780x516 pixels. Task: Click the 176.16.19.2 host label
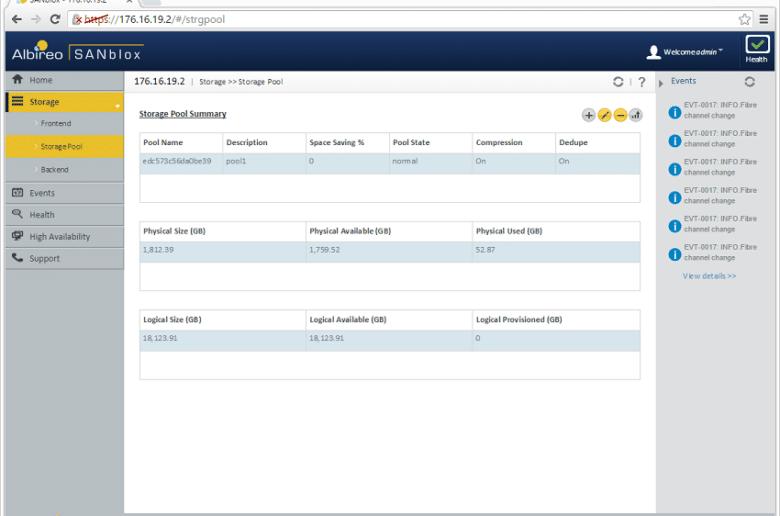click(x=159, y=81)
